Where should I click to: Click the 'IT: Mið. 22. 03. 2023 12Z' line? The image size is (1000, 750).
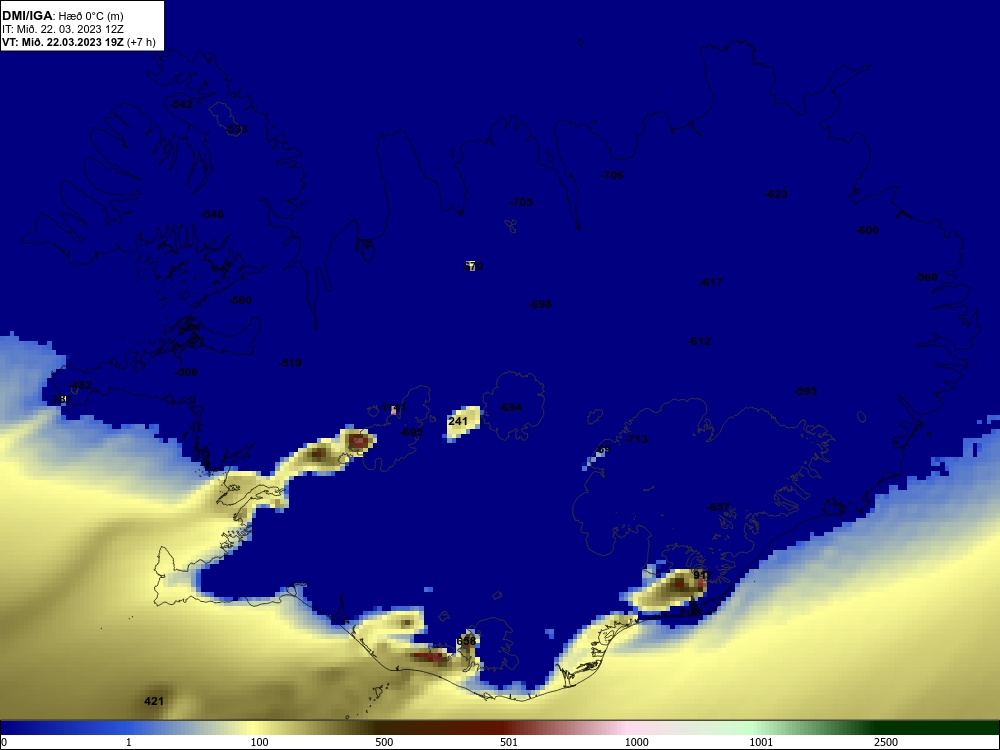click(62, 29)
